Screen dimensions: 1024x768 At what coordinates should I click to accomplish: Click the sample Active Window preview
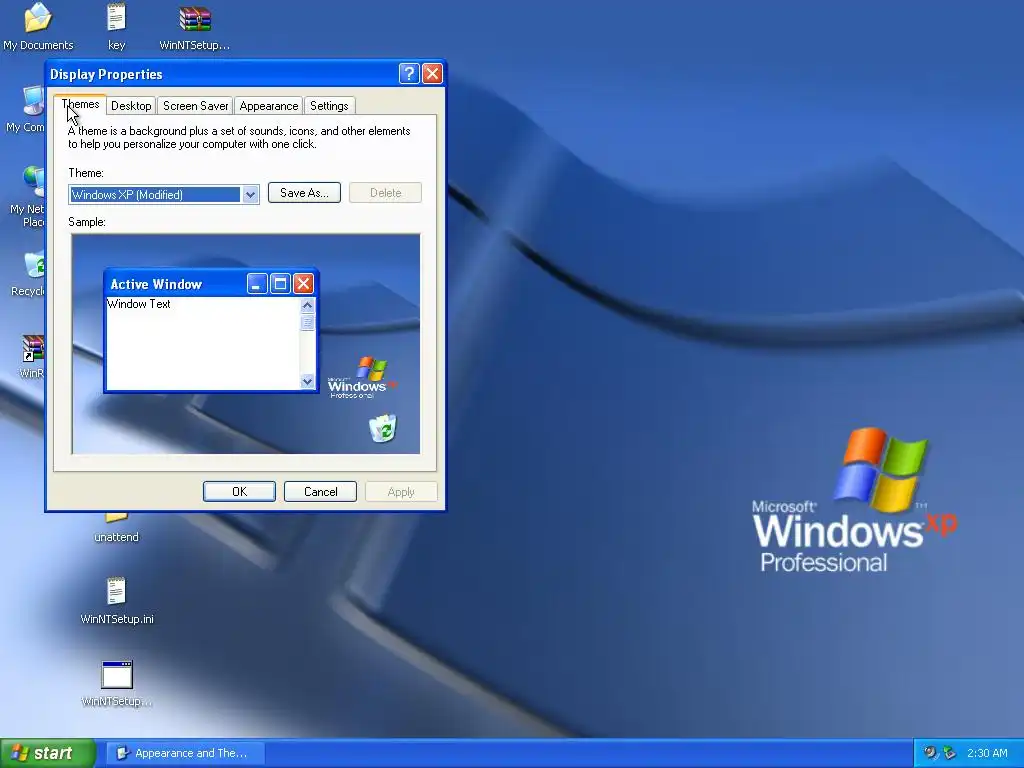(211, 330)
